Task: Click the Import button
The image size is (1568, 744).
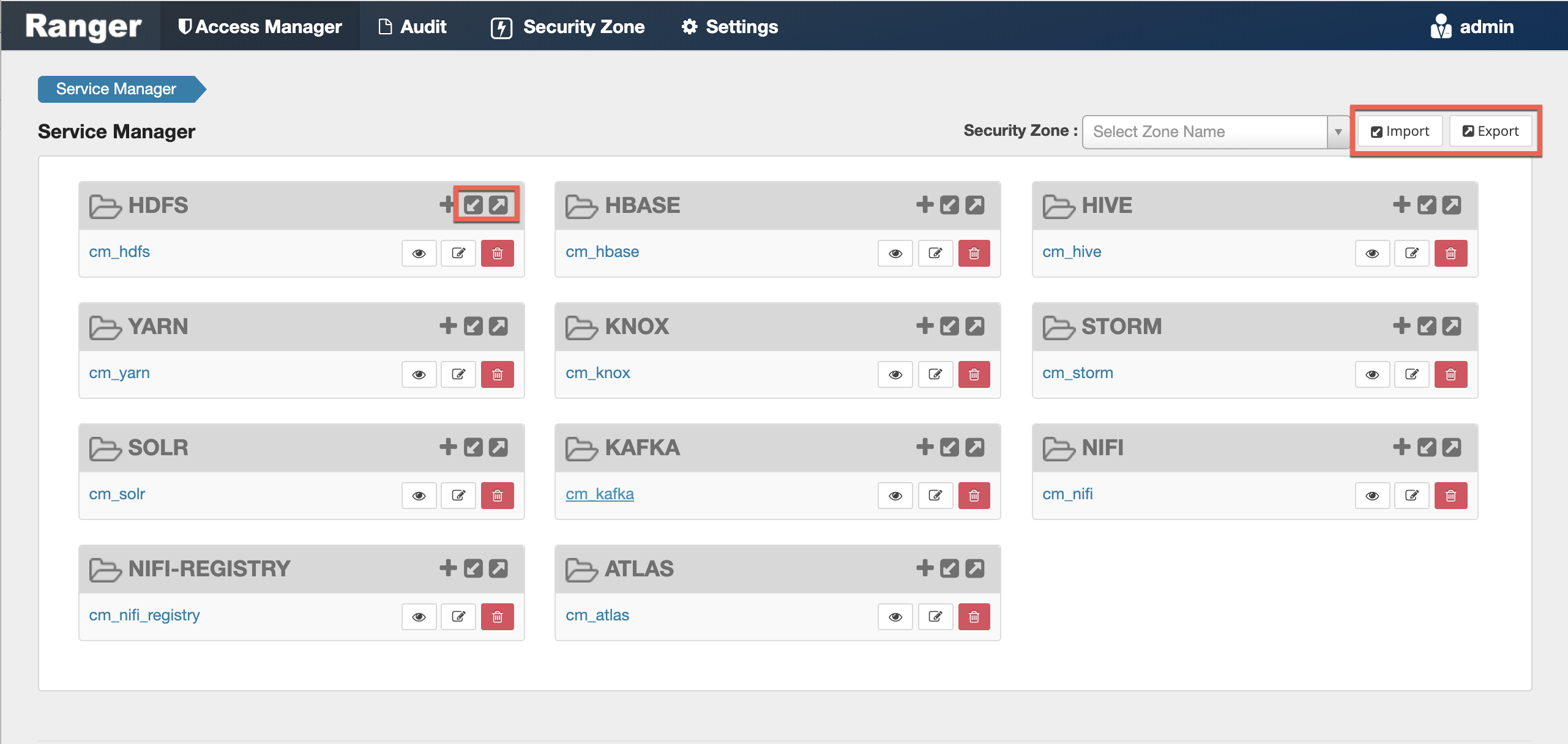Action: pyautogui.click(x=1400, y=131)
